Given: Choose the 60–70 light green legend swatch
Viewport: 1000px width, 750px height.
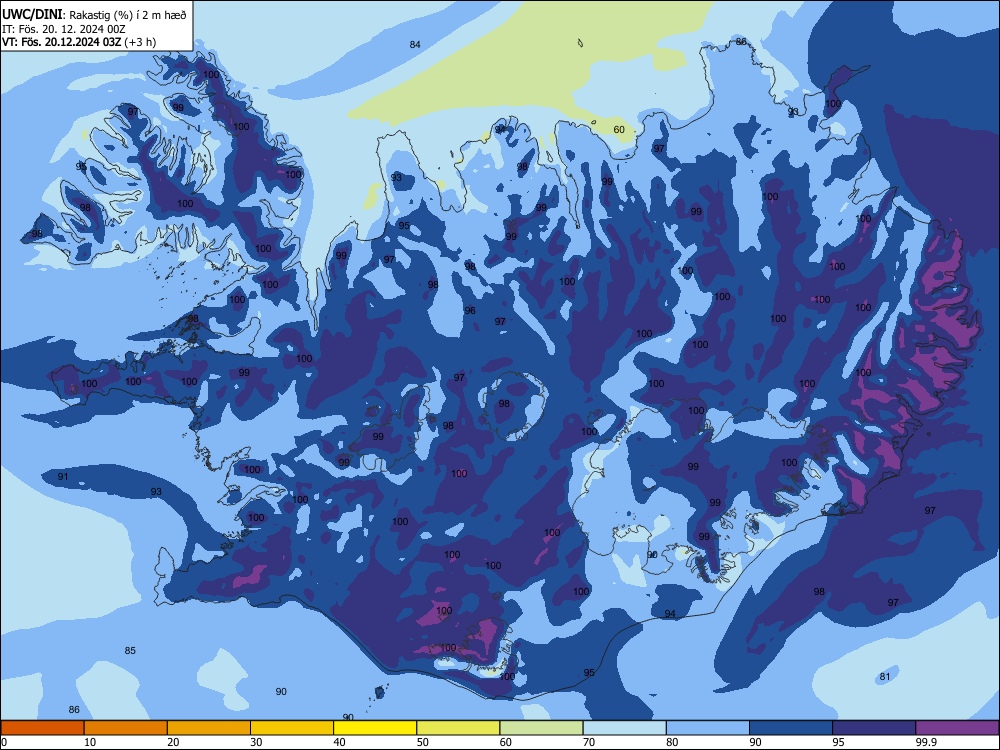Looking at the screenshot, I should click(x=541, y=728).
